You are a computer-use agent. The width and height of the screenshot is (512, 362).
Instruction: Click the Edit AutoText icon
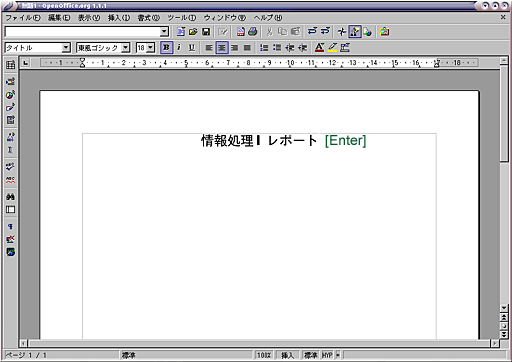(x=10, y=137)
